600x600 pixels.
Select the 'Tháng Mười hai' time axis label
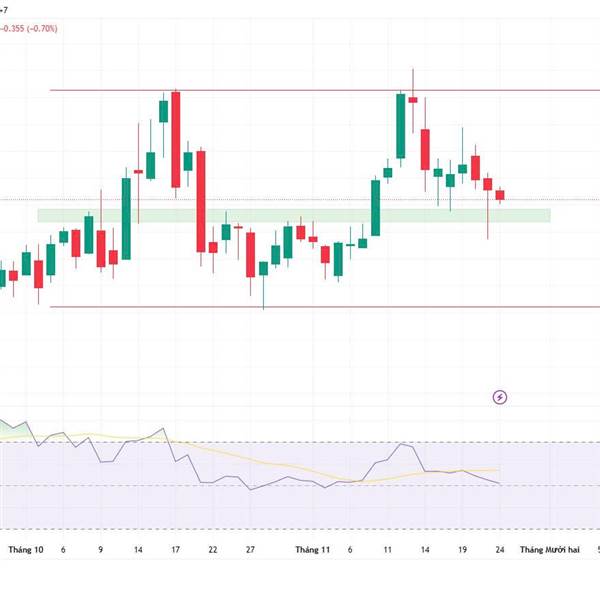549,550
